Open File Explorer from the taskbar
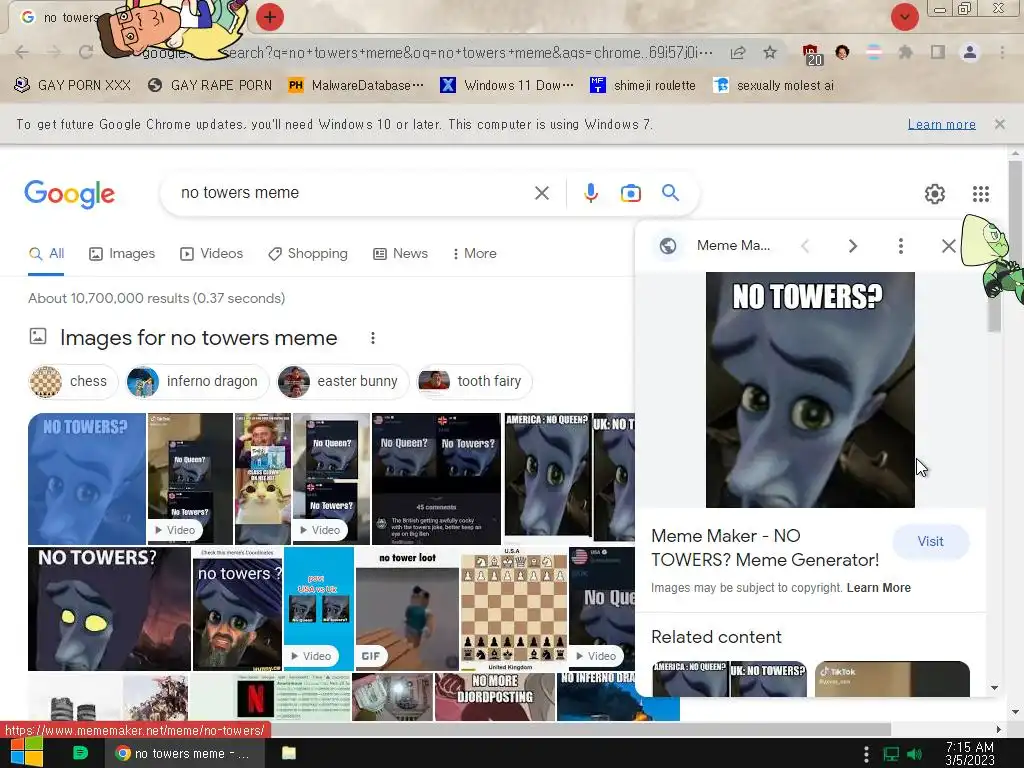The image size is (1024, 768). click(289, 753)
